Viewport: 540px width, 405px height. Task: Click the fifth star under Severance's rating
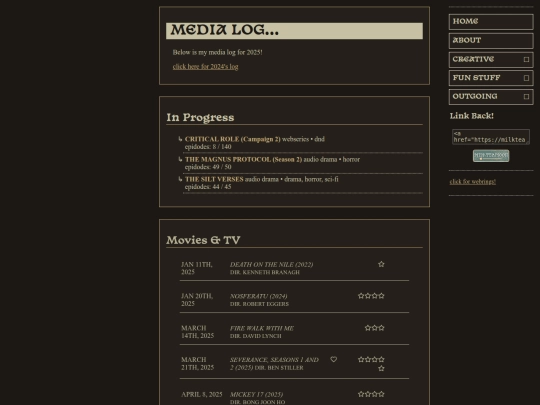pyautogui.click(x=381, y=368)
